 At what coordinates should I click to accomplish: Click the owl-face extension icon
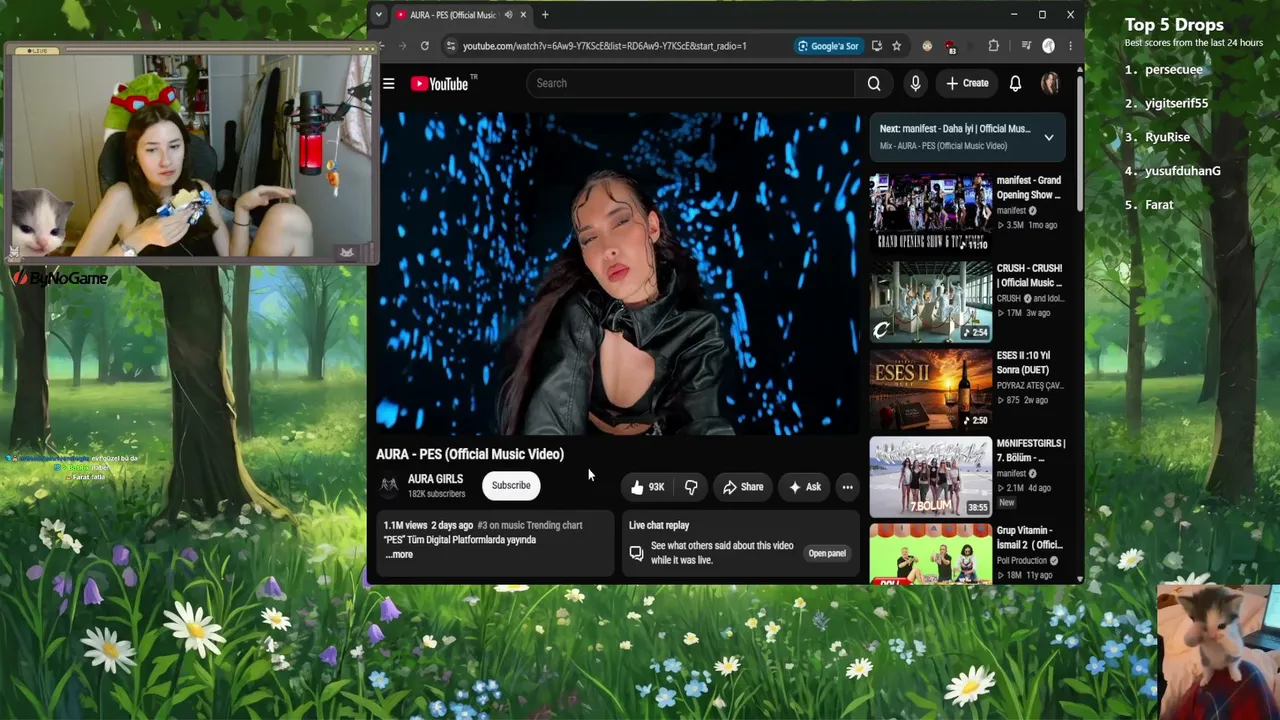click(927, 46)
